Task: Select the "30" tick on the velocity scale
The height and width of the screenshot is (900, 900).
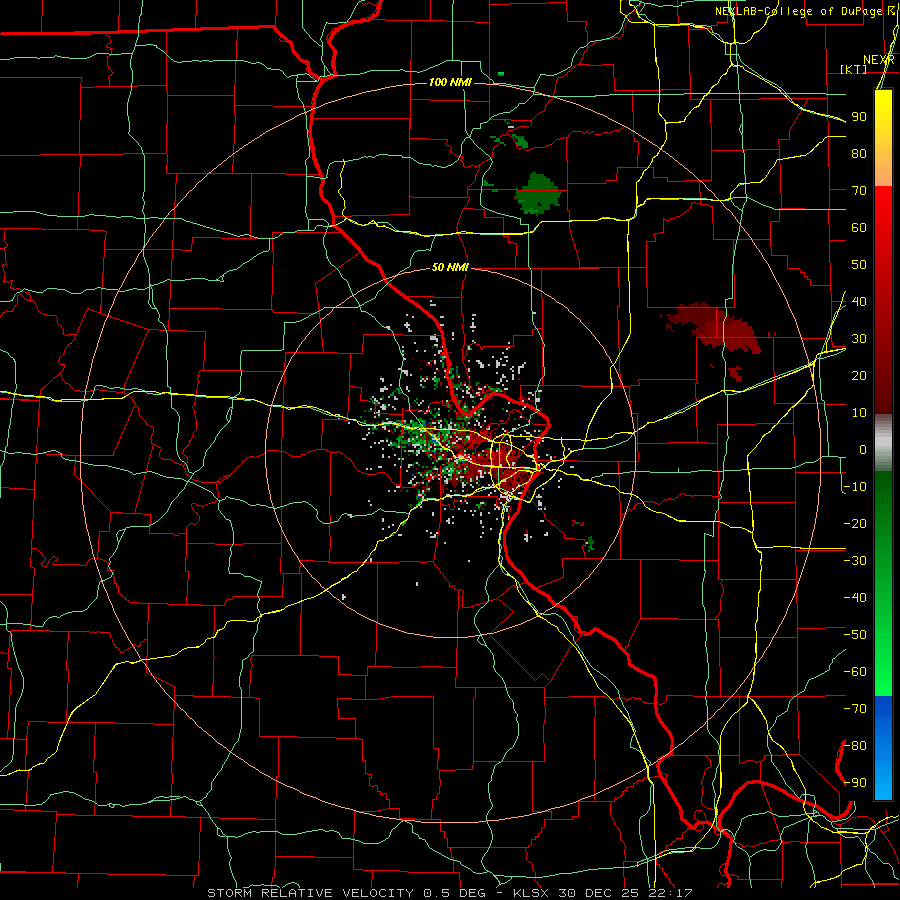Action: [x=859, y=339]
